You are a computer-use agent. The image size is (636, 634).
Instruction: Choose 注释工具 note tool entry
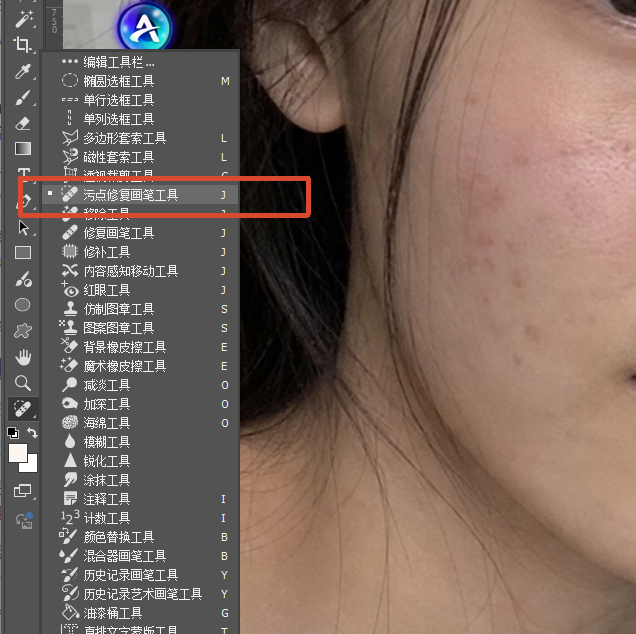(x=141, y=499)
